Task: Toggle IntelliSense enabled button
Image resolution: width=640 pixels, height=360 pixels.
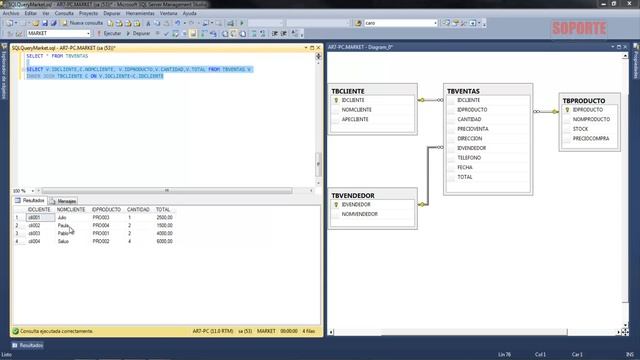Action: point(193,33)
